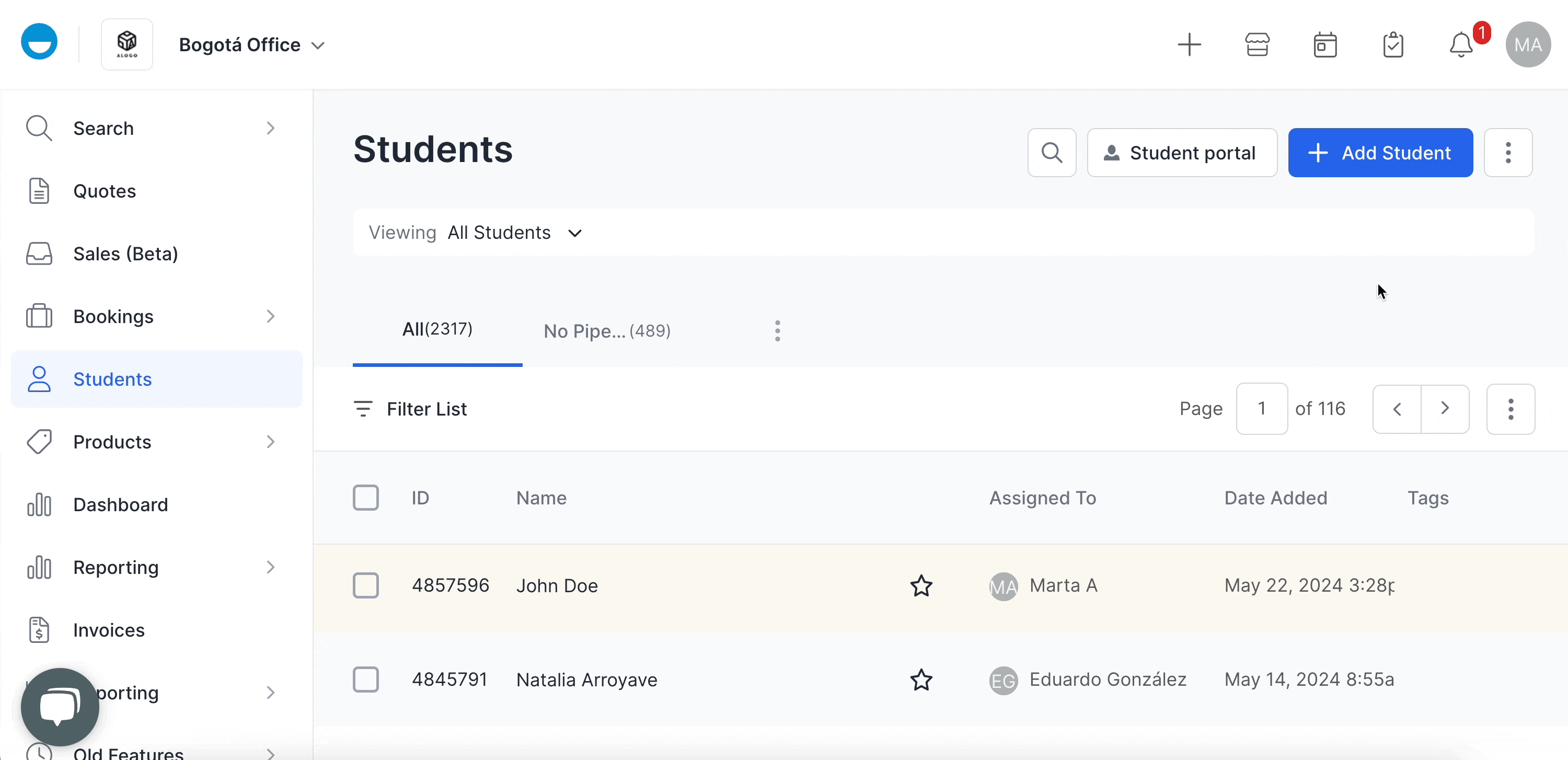Switch to the All(2317) tab
Screen dimensions: 1568x760
tap(436, 329)
